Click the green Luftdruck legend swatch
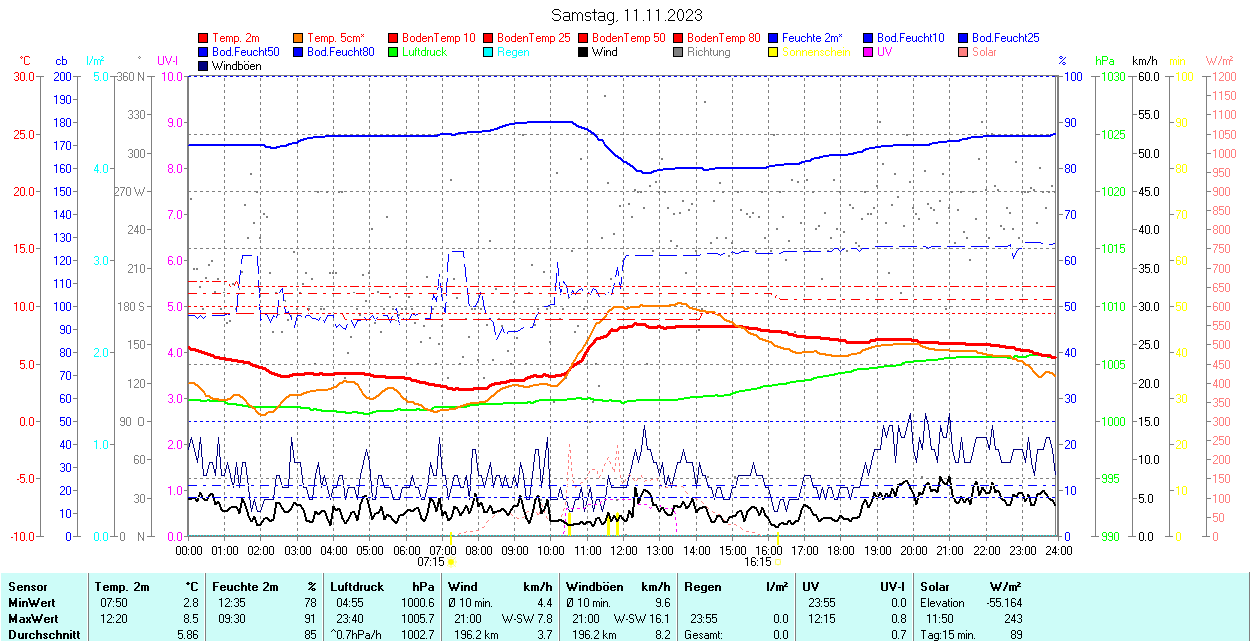Image resolution: width=1250 pixels, height=641 pixels. [x=393, y=52]
